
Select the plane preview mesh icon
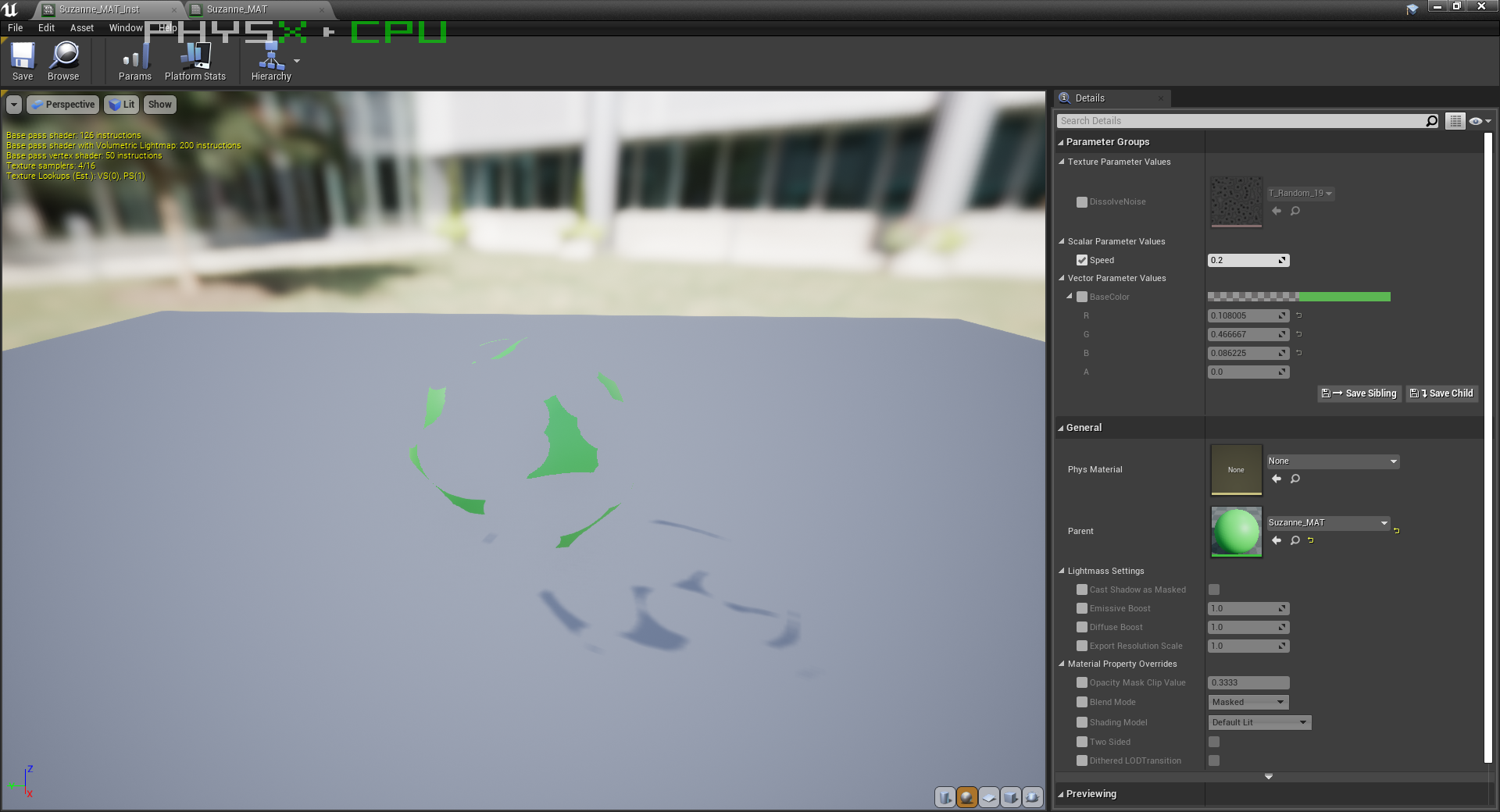989,797
